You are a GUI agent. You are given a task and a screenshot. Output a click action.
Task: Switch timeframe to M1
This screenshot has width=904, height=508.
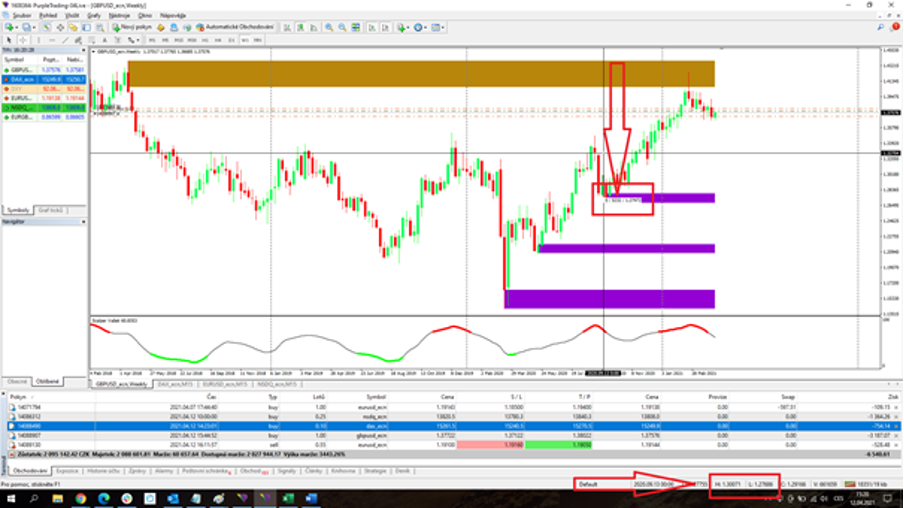click(152, 40)
